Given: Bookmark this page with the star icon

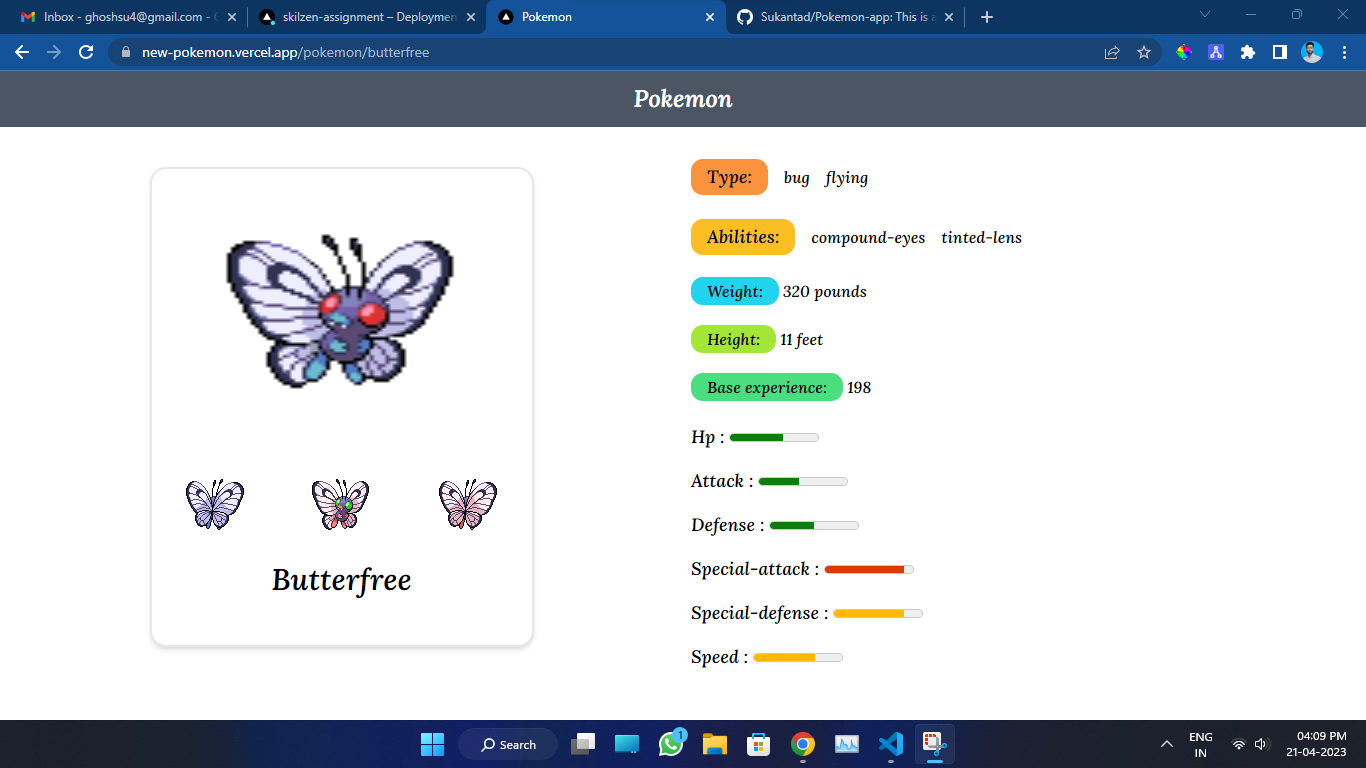Looking at the screenshot, I should 1144,52.
